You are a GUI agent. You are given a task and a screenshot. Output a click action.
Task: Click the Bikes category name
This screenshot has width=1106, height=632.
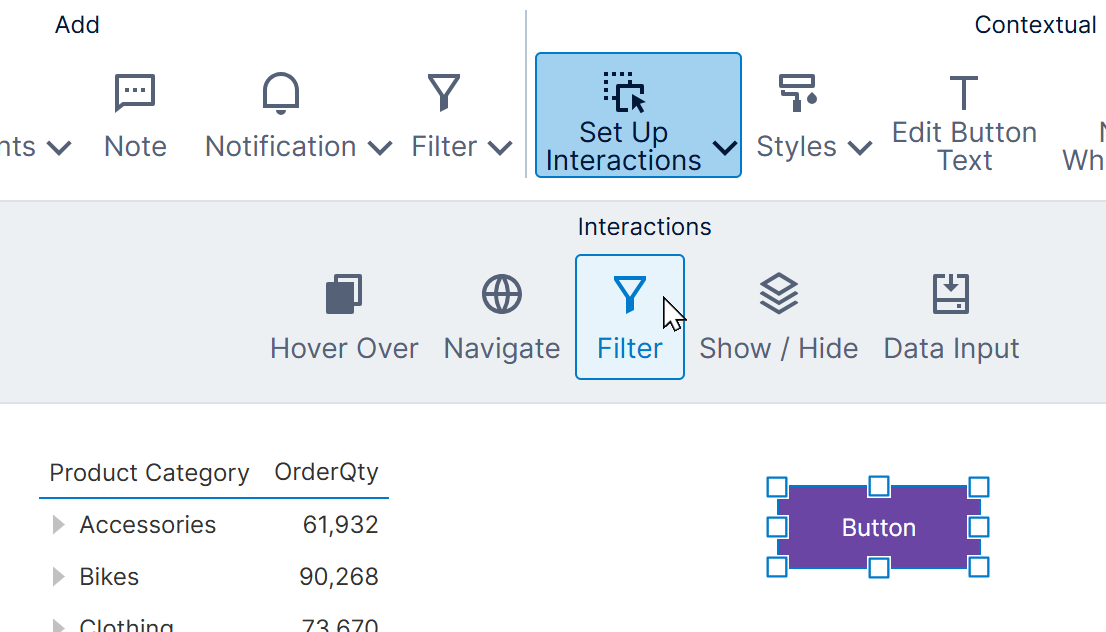tap(109, 577)
